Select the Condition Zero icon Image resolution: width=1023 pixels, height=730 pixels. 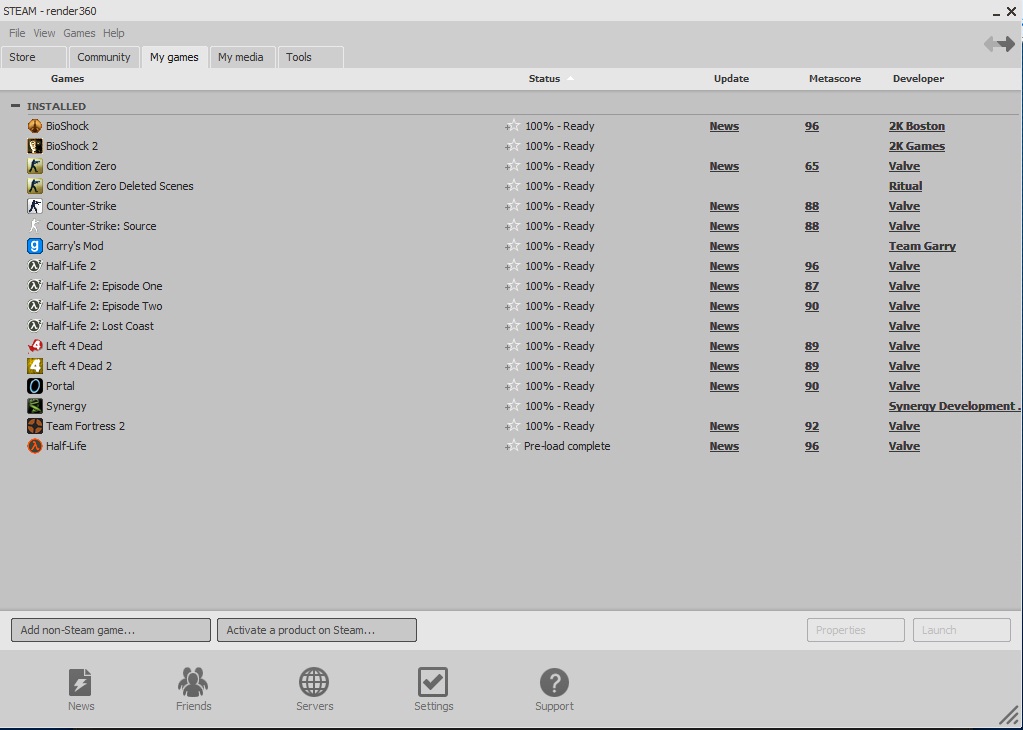35,166
